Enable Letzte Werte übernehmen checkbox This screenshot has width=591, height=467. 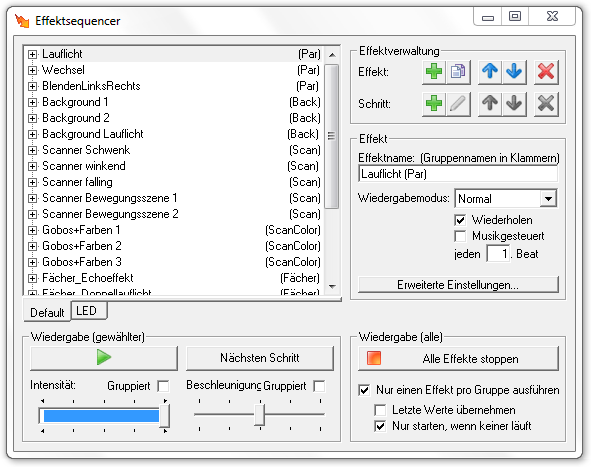(380, 410)
